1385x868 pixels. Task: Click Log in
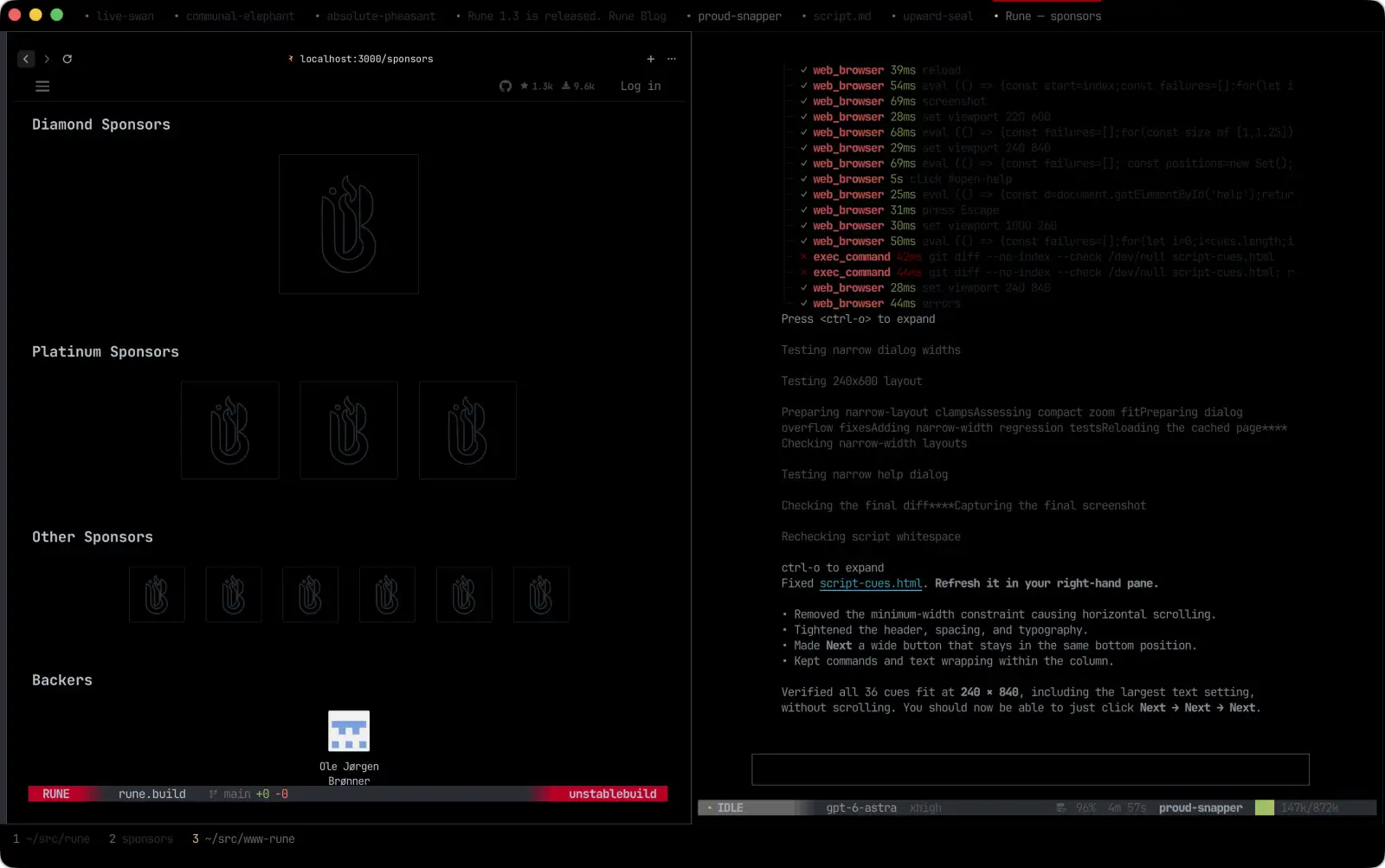click(641, 87)
